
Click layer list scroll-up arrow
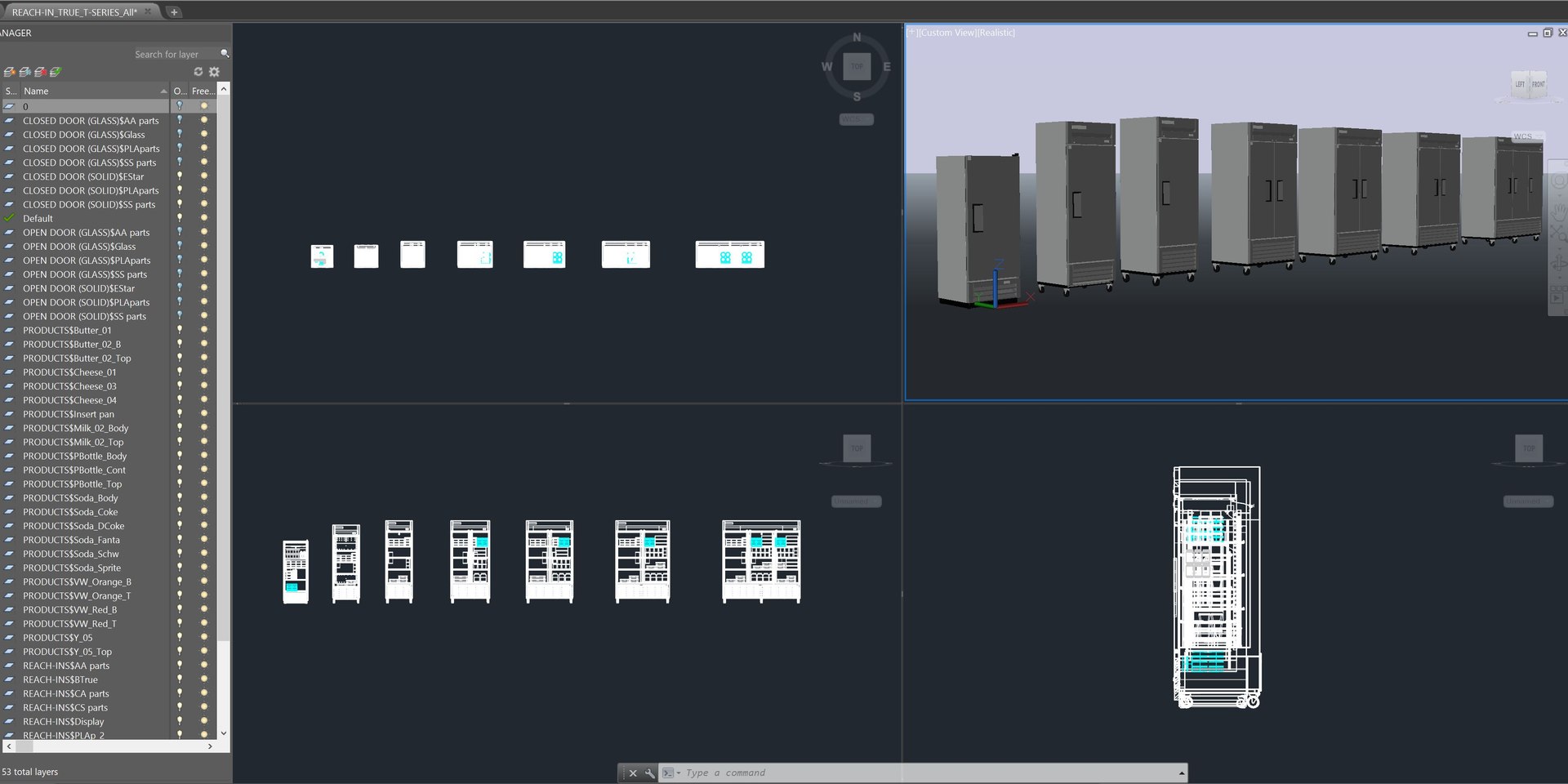[x=224, y=88]
